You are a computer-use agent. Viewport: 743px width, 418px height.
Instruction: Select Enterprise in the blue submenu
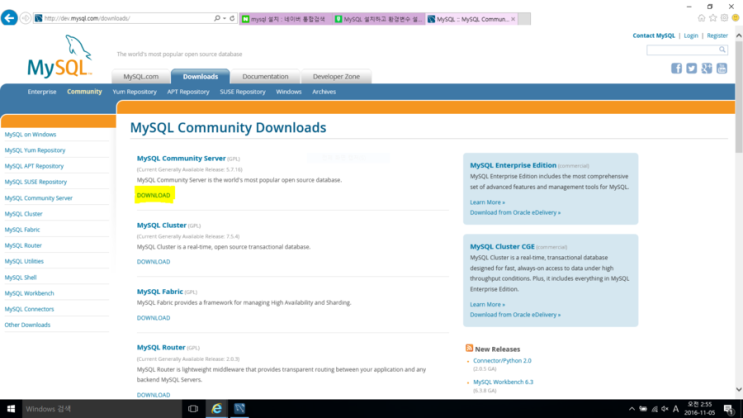coord(42,91)
